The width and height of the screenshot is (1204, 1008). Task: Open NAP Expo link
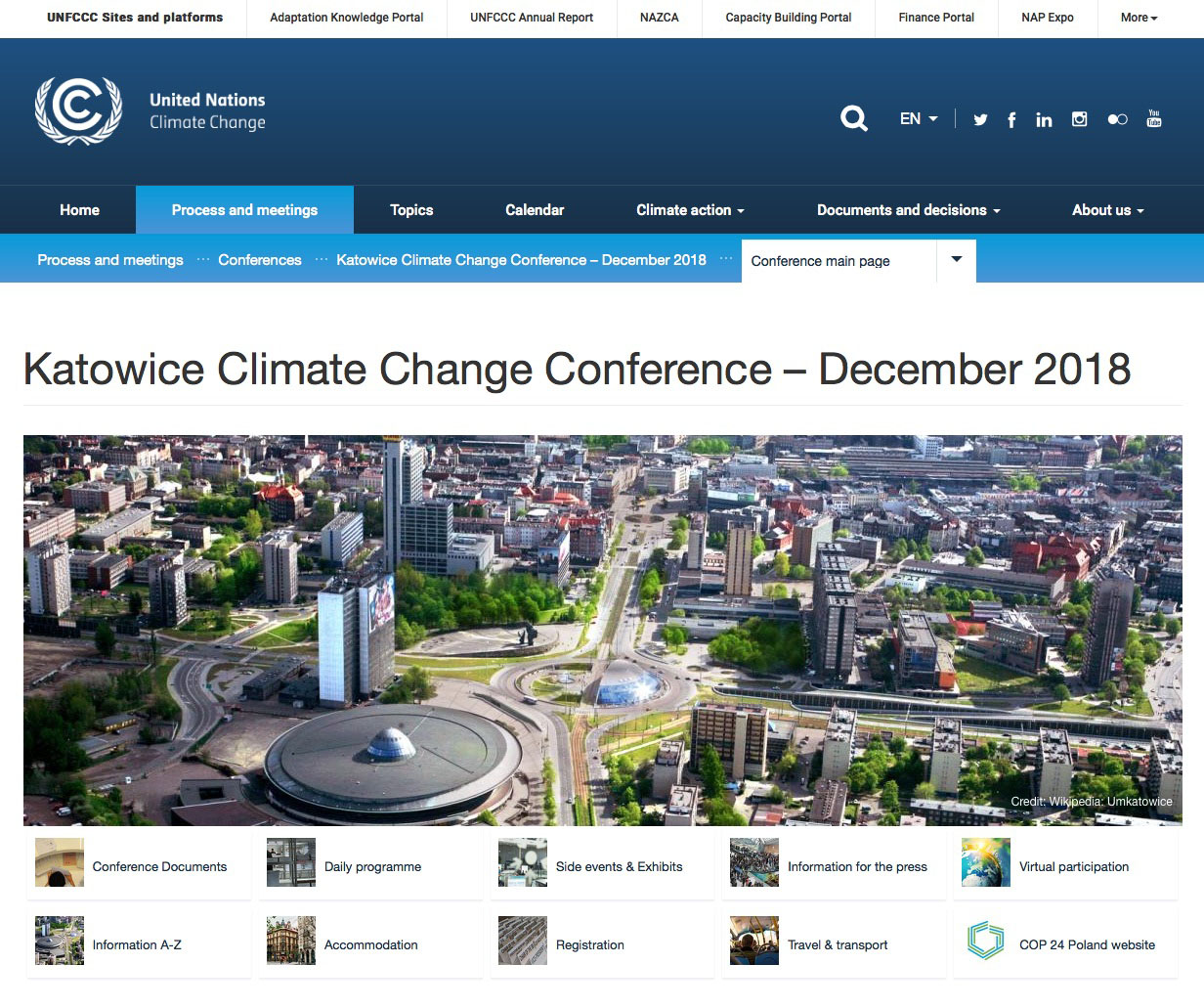[1048, 18]
